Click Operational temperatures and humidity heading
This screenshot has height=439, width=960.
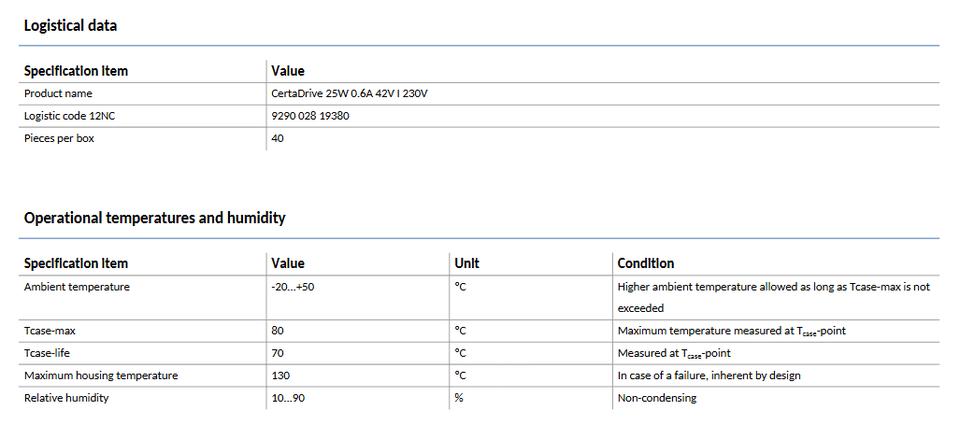(154, 217)
